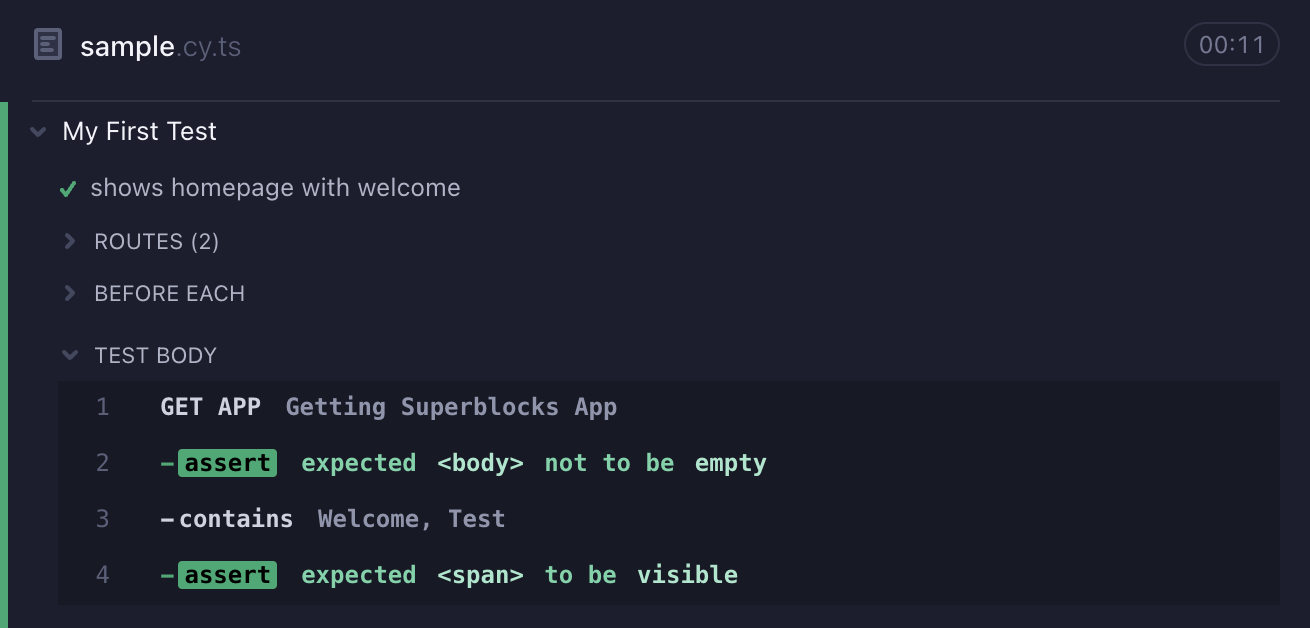Image resolution: width=1310 pixels, height=628 pixels.
Task: Click the chevron beside TEST BODY
Action: point(69,355)
